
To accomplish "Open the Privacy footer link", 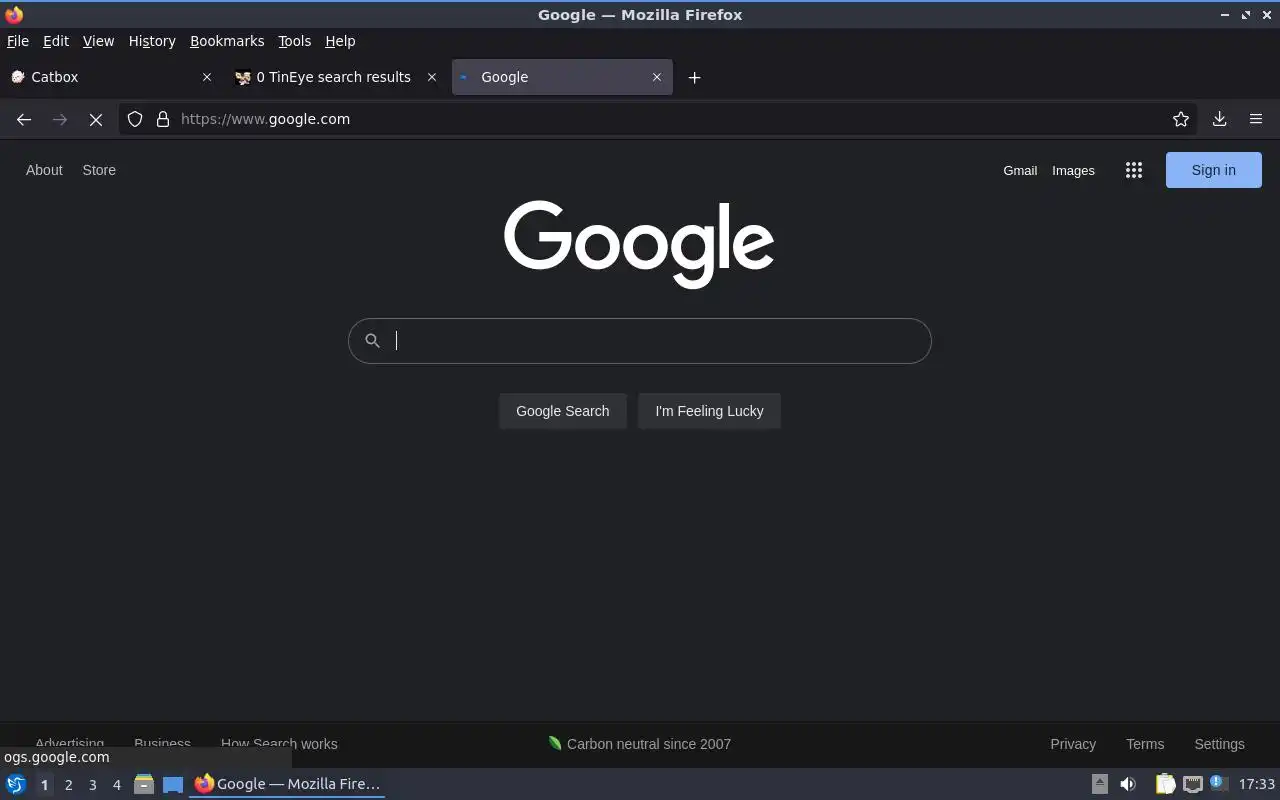I will pos(1073,744).
